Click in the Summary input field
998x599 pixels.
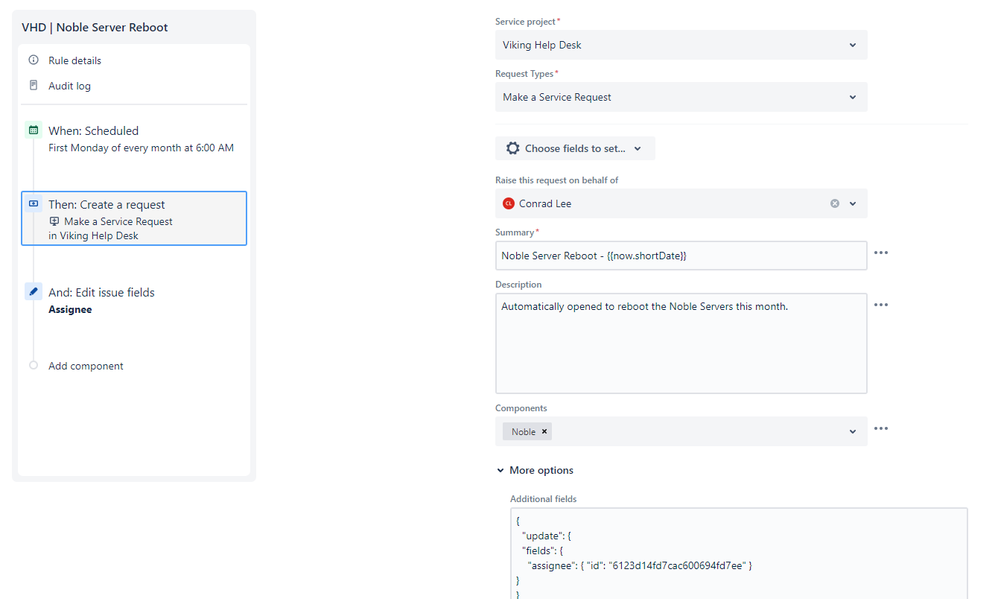pos(681,256)
